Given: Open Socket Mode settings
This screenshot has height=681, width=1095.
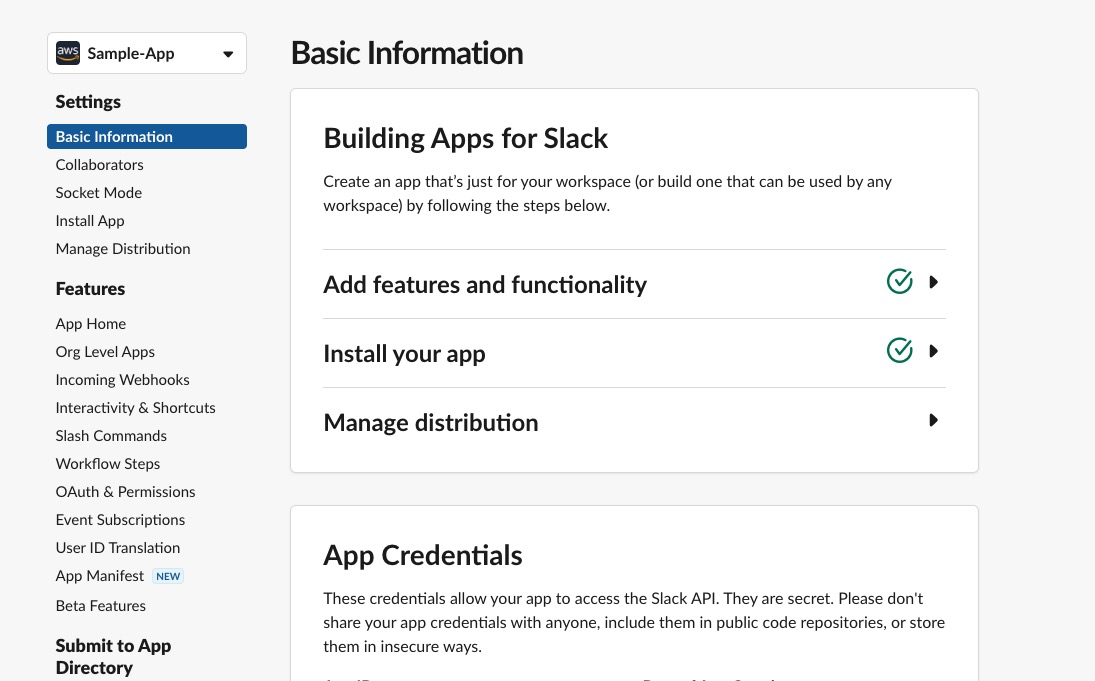Looking at the screenshot, I should (98, 193).
